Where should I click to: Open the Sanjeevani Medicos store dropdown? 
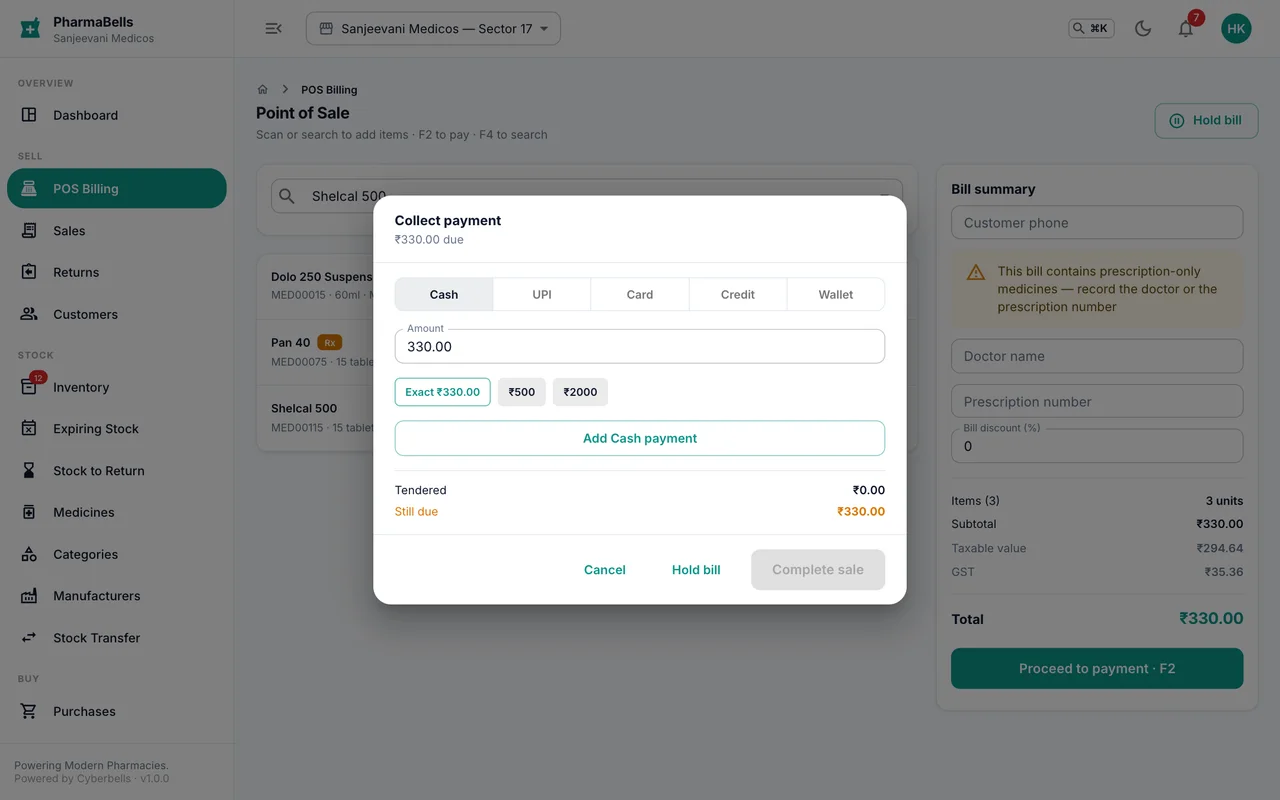click(x=433, y=28)
